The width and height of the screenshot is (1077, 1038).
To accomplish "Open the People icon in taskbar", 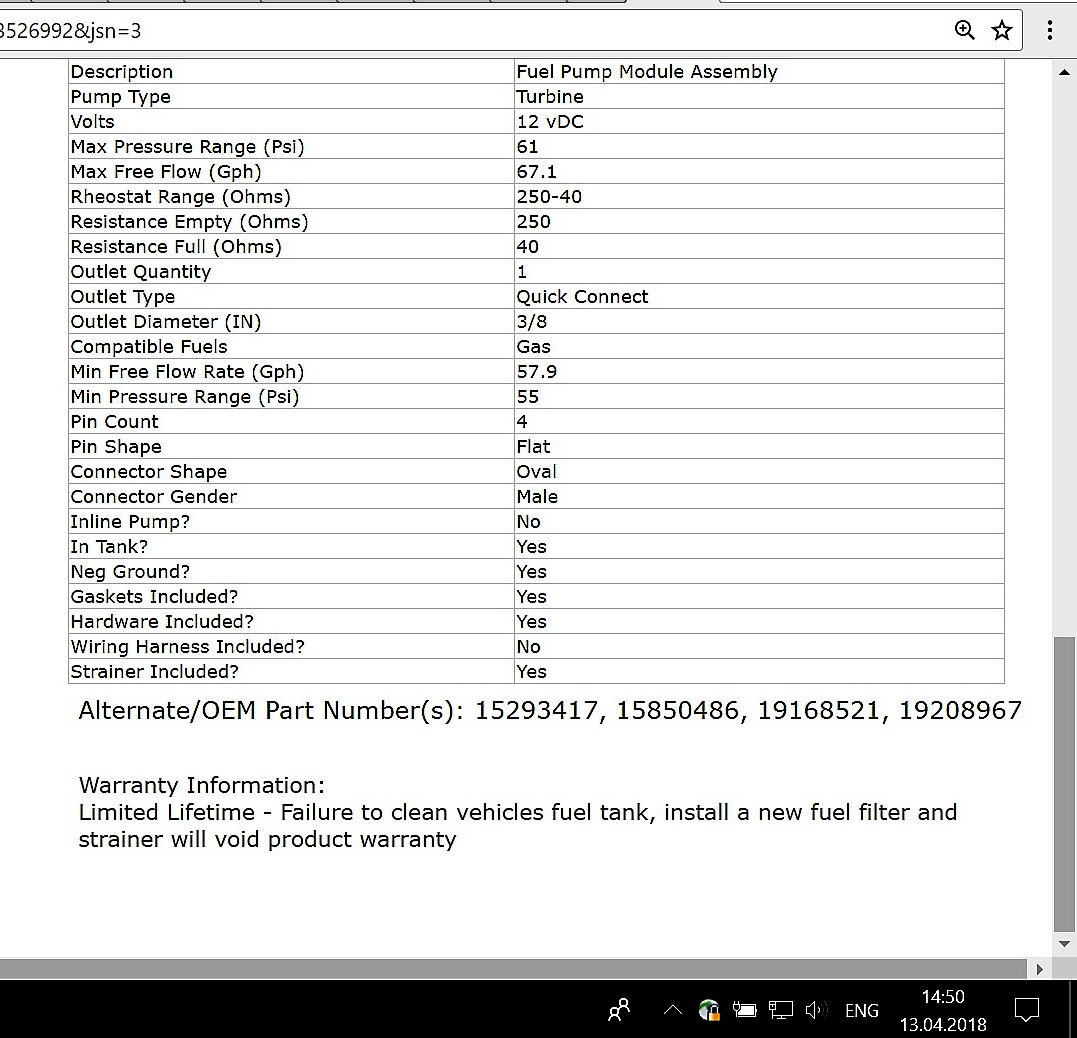I will click(619, 1010).
